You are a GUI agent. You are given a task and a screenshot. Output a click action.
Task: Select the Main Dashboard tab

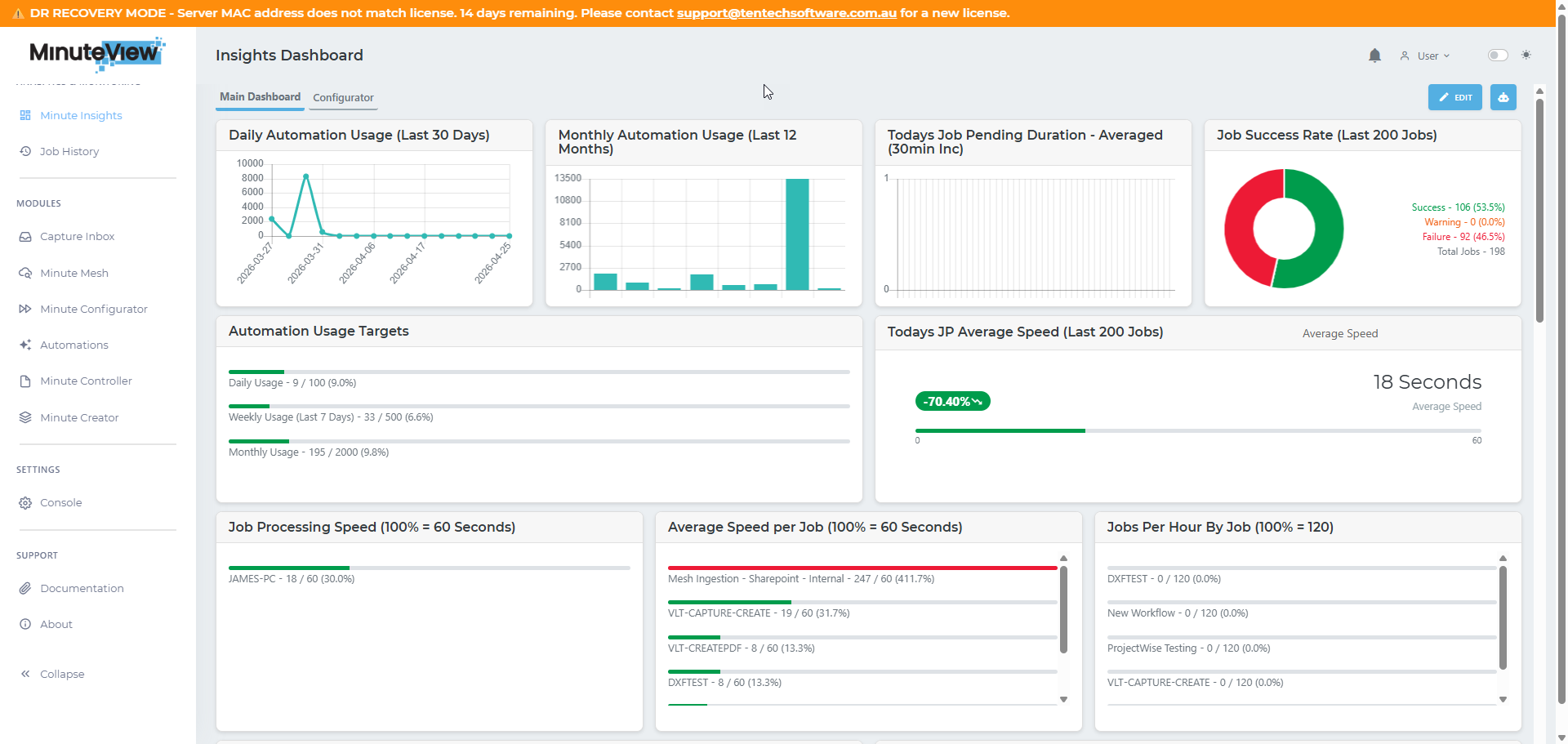[260, 96]
